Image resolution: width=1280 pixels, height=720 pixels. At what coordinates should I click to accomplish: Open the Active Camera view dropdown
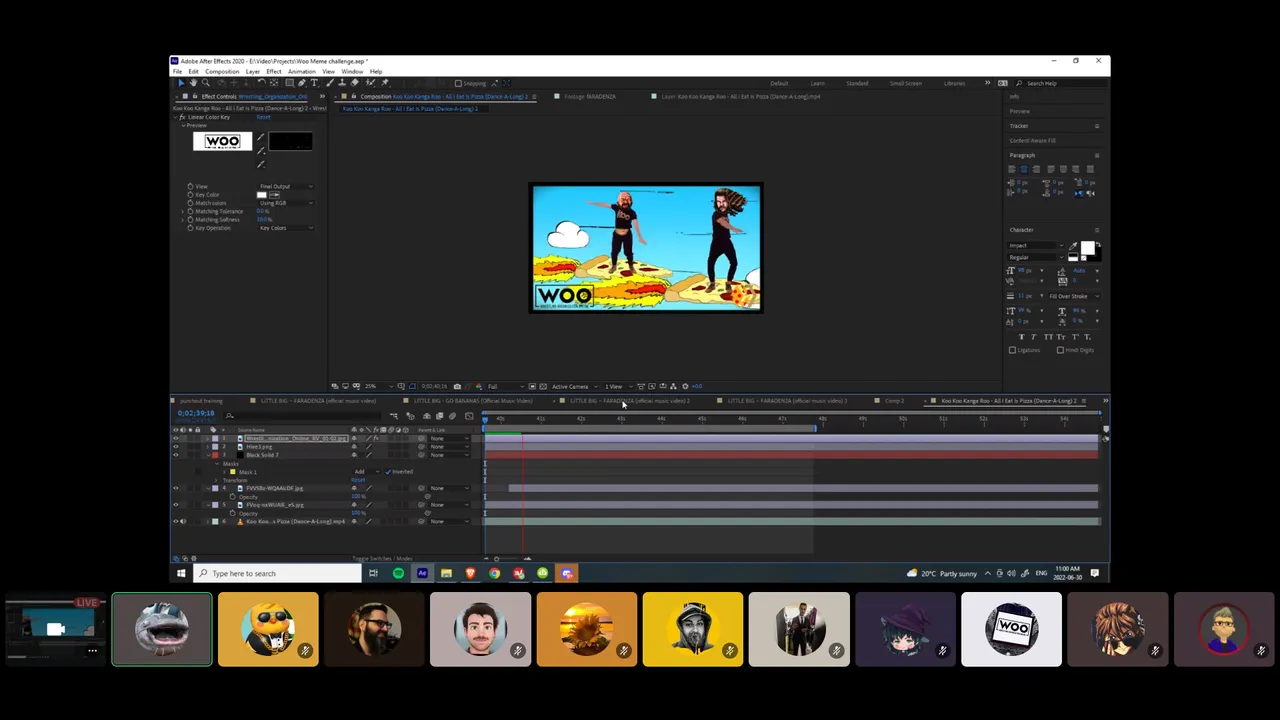coord(574,386)
